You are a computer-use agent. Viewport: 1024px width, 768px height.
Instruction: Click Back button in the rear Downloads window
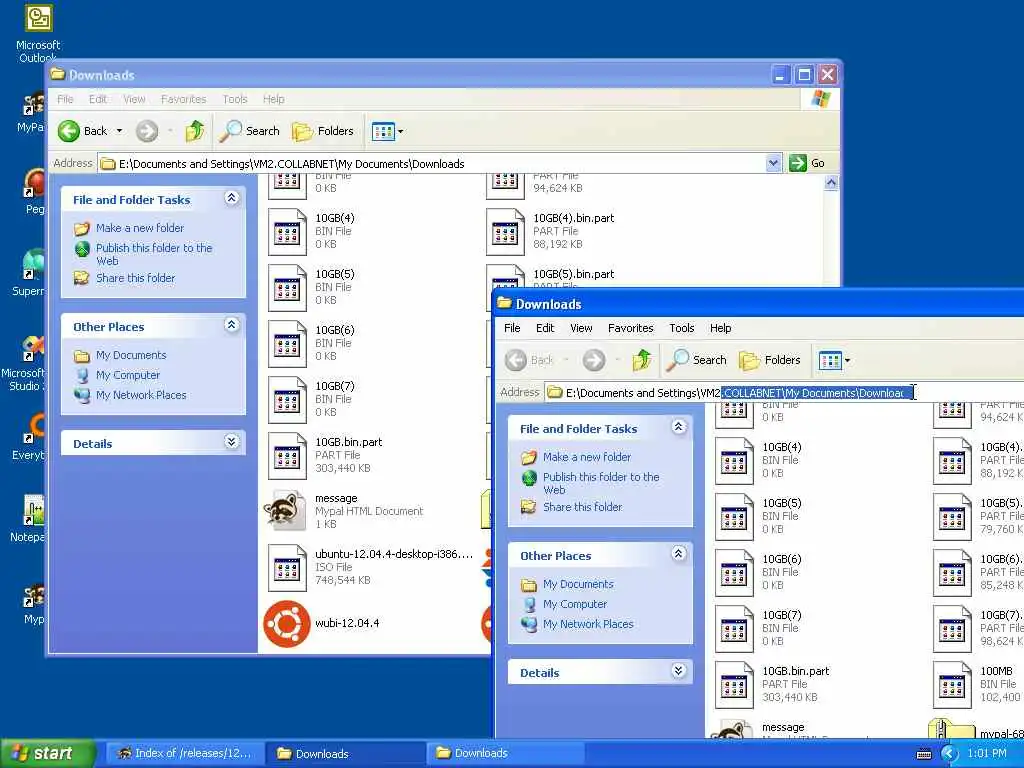[x=82, y=131]
